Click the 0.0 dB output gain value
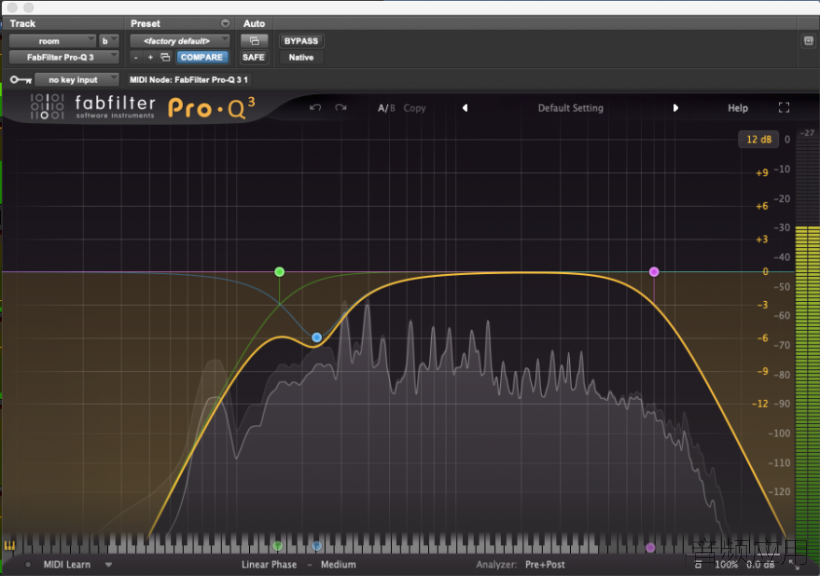The image size is (820, 576). tap(760, 564)
